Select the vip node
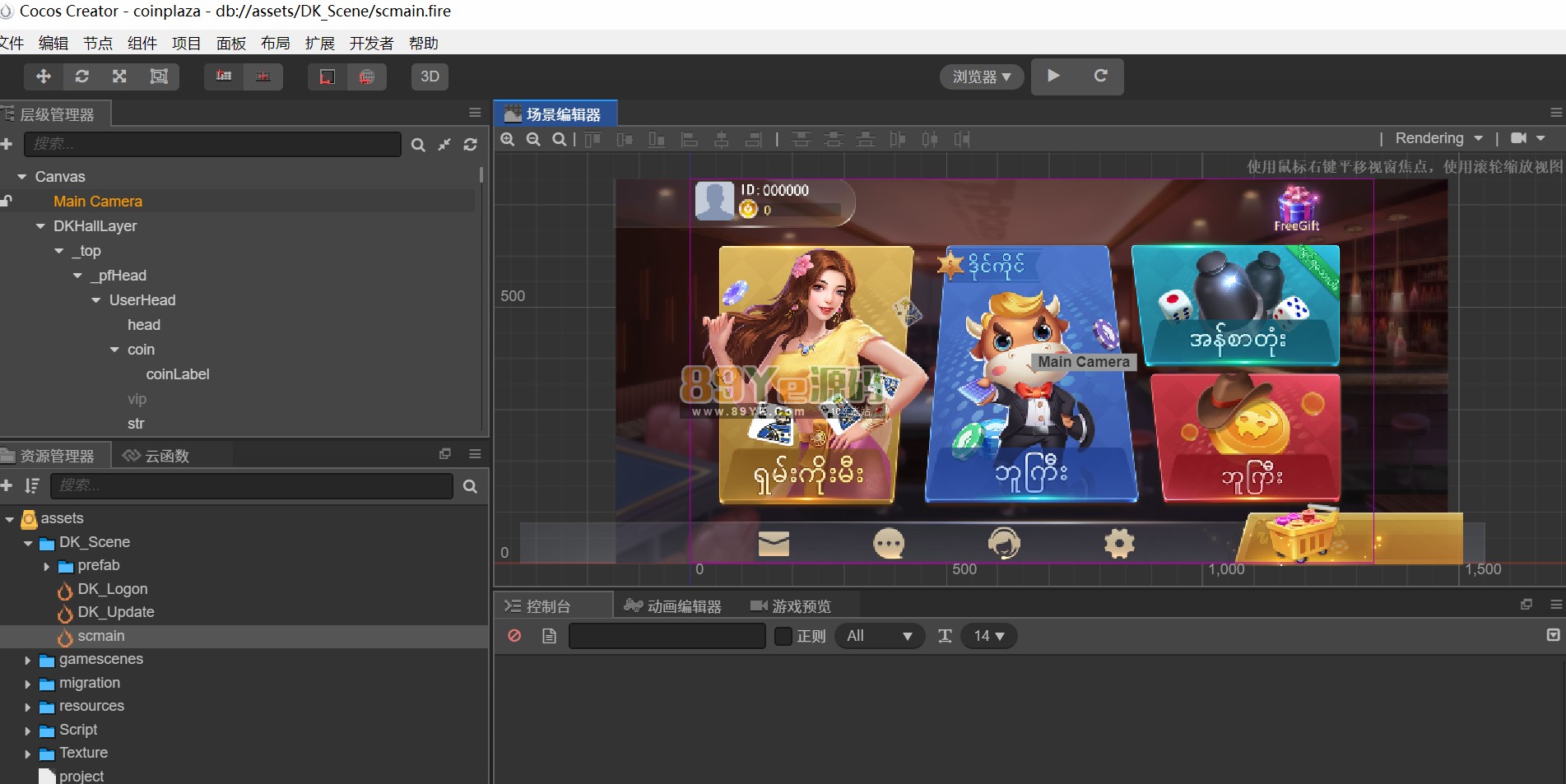1566x784 pixels. [137, 399]
